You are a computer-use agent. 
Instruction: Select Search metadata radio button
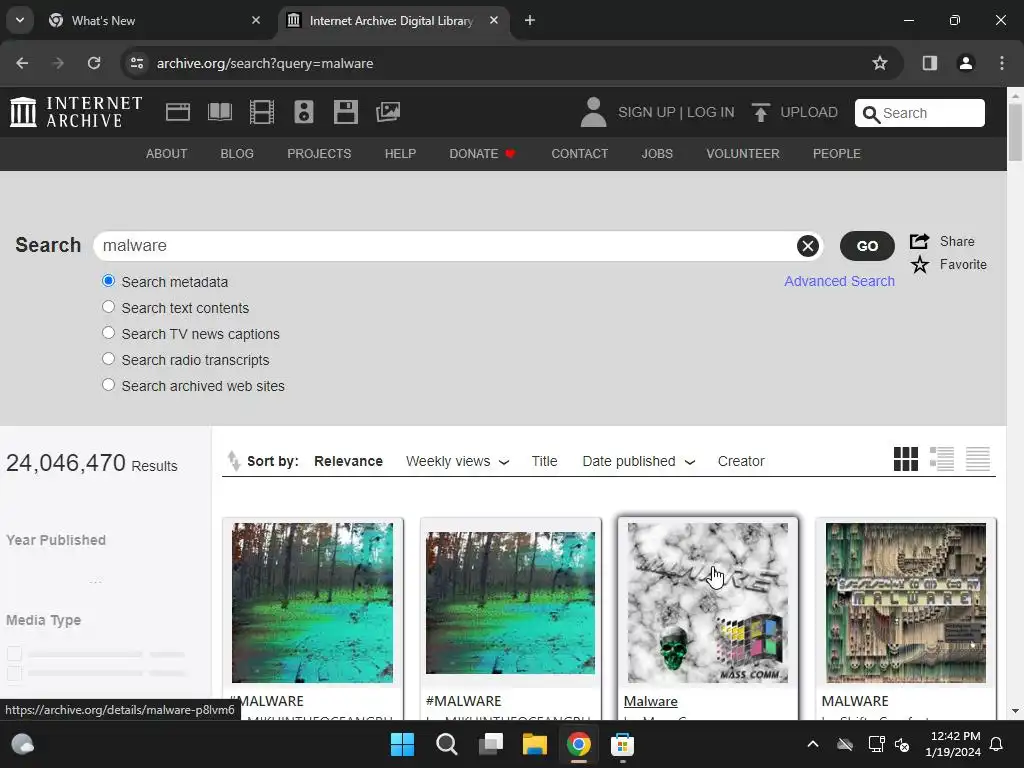click(108, 281)
